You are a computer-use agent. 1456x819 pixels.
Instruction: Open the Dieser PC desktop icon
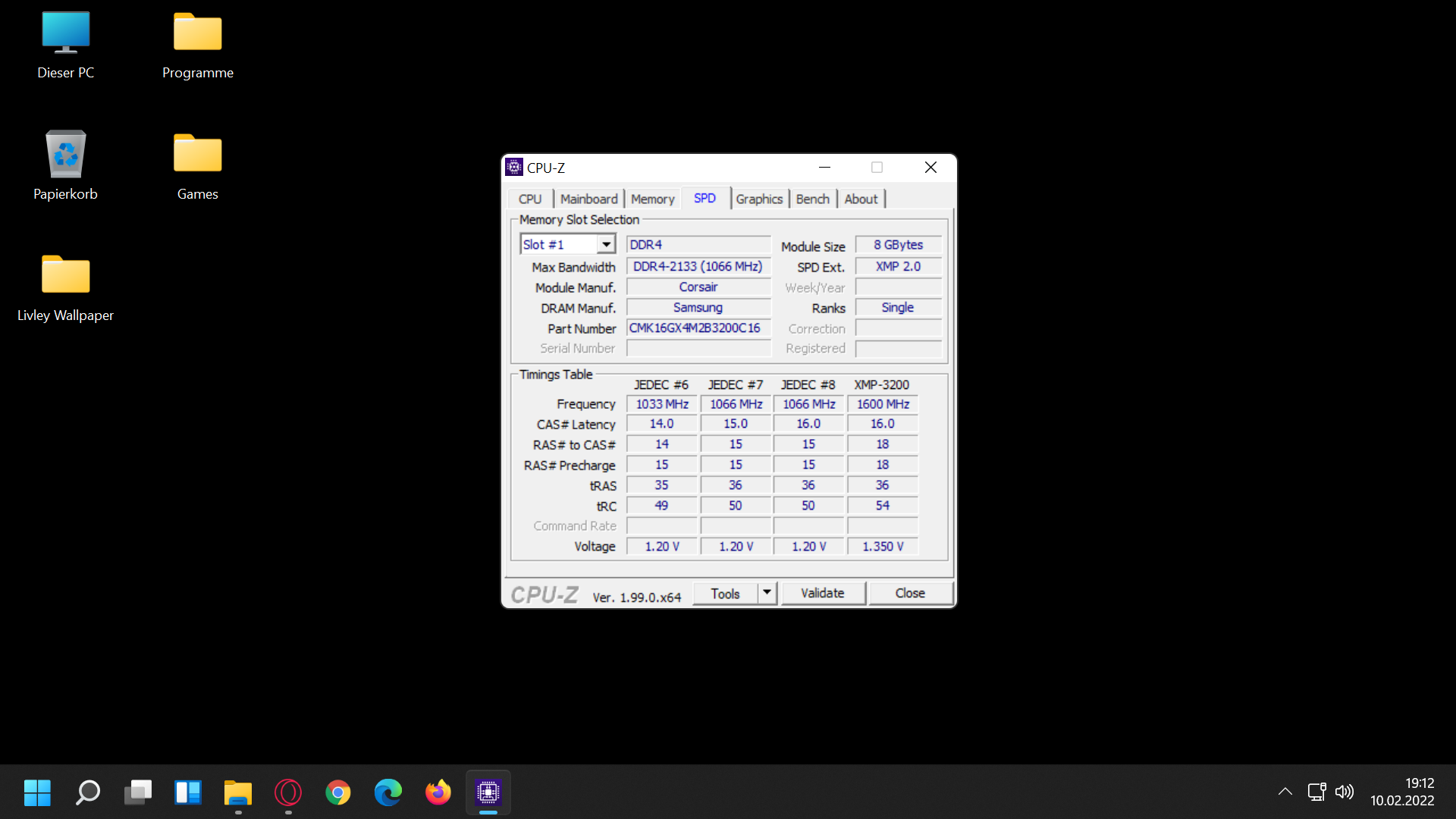(65, 34)
